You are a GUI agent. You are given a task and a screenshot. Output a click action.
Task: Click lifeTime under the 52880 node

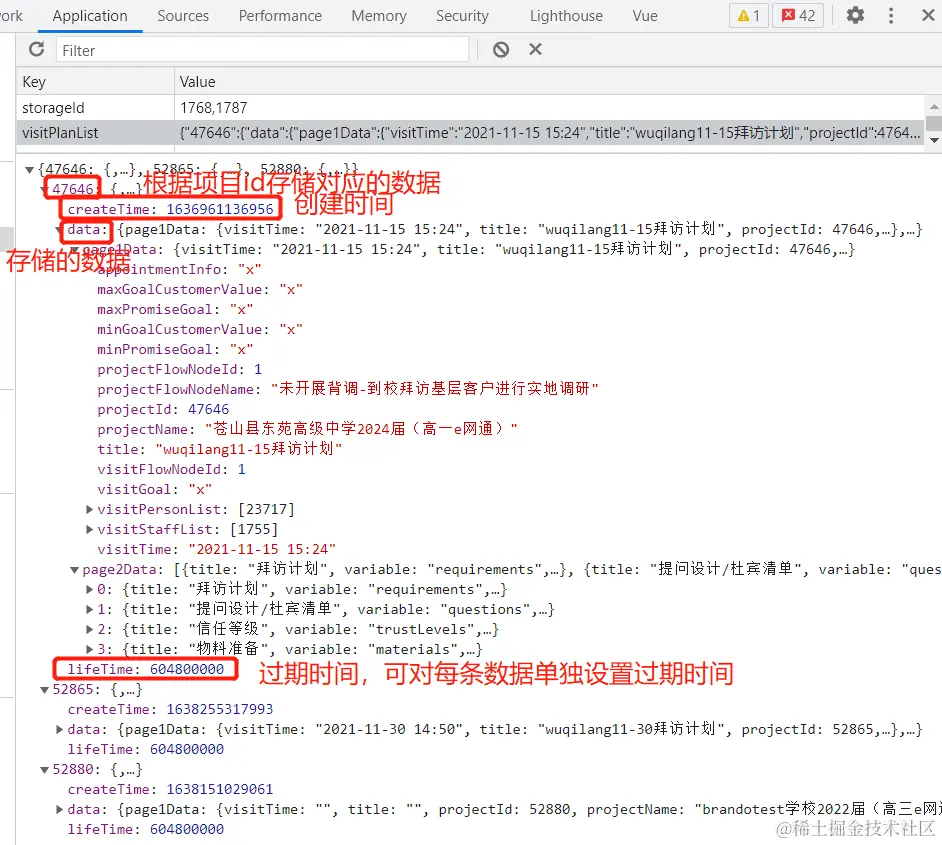coord(146,829)
